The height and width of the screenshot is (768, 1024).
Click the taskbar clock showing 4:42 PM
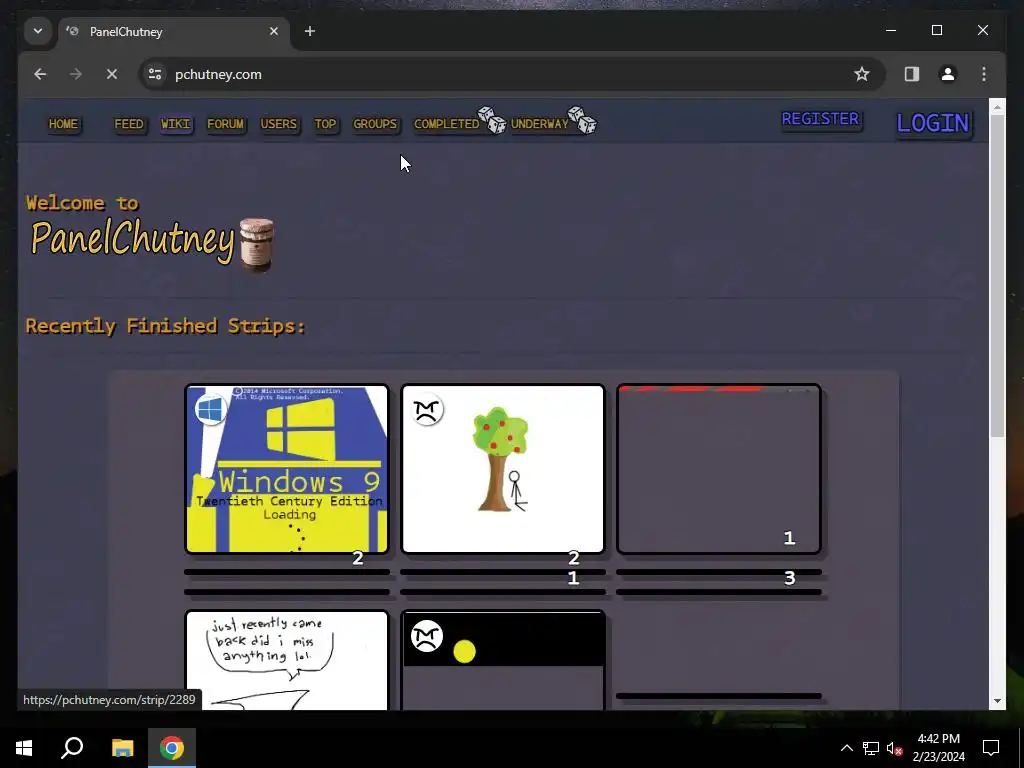click(938, 748)
